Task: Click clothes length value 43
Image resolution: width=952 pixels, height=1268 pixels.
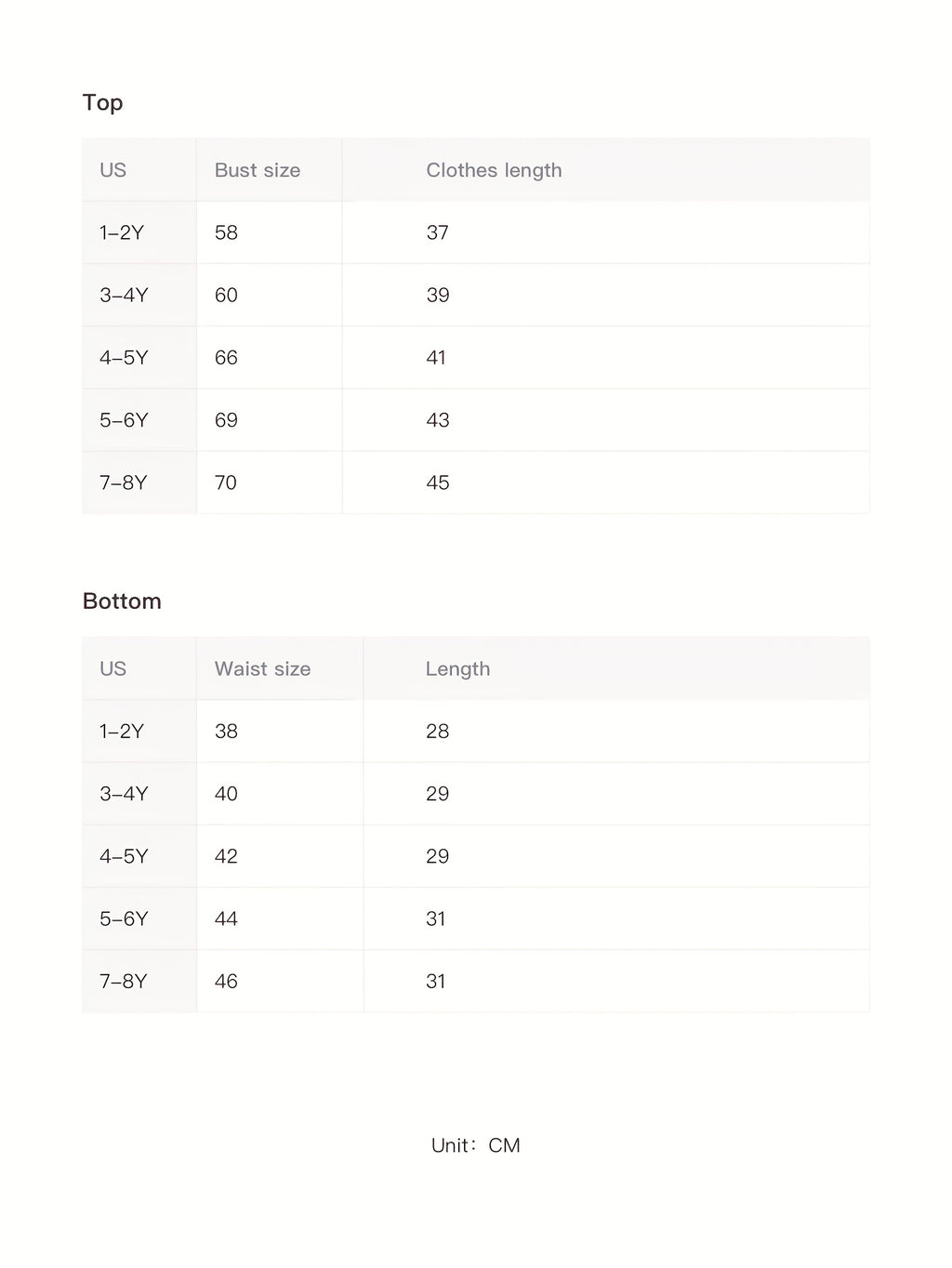Action: click(437, 420)
